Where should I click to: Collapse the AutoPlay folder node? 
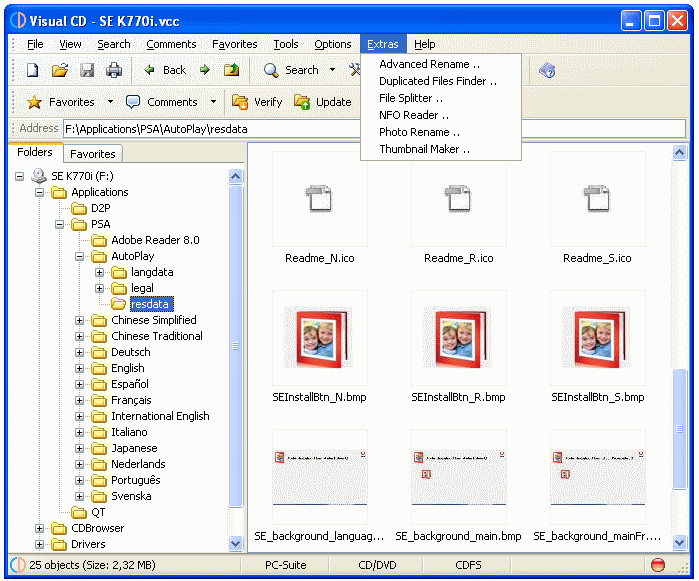pyautogui.click(x=80, y=257)
